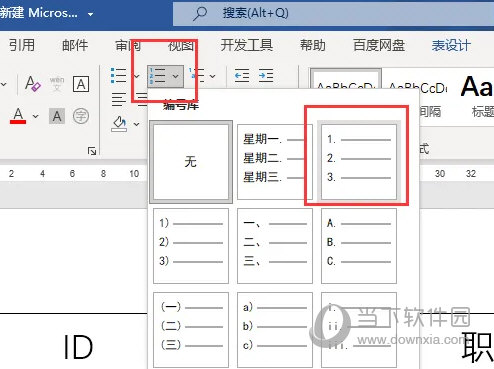Image resolution: width=494 pixels, height=369 pixels.
Task: Toggle character shading icon
Action: click(57, 116)
